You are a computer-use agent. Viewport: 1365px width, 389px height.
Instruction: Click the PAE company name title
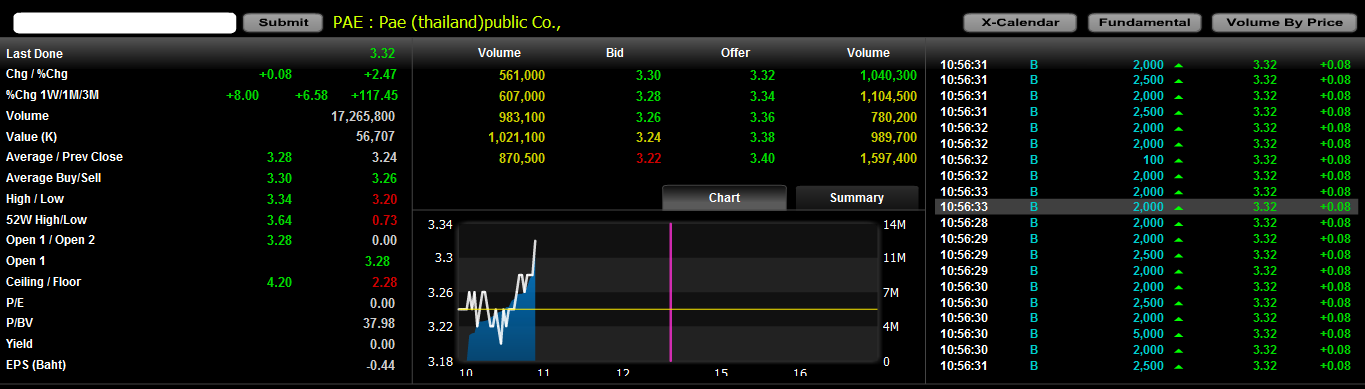pyautogui.click(x=447, y=22)
